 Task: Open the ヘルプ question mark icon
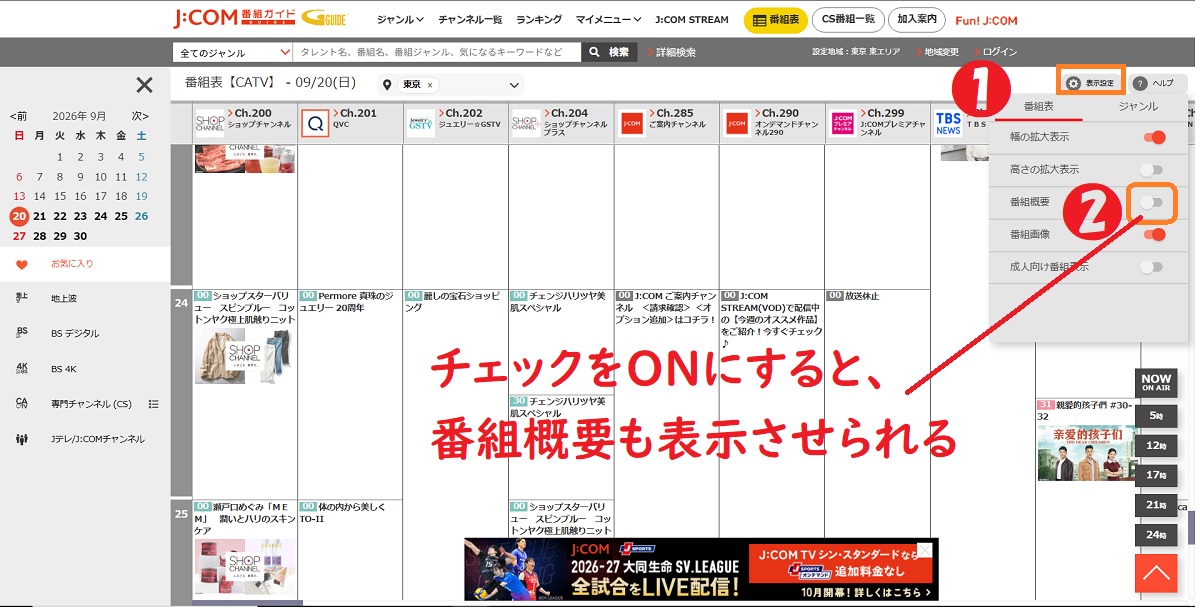[1140, 83]
